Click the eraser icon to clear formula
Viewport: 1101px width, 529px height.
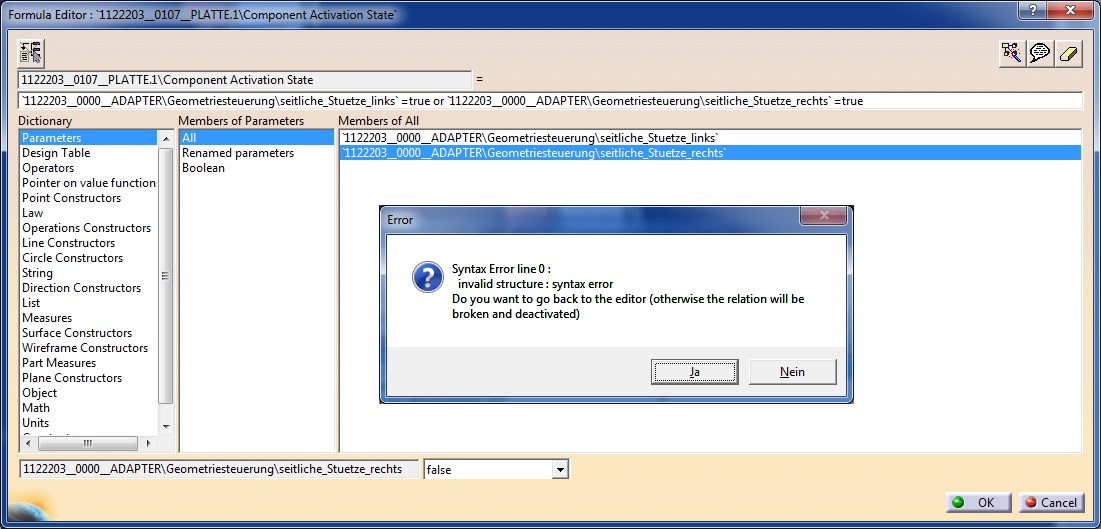(x=1067, y=53)
